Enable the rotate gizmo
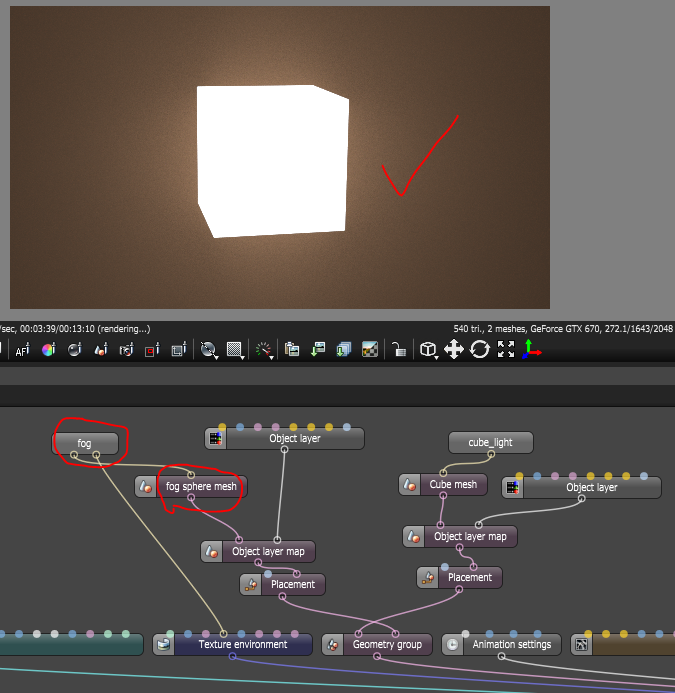 pyautogui.click(x=480, y=350)
